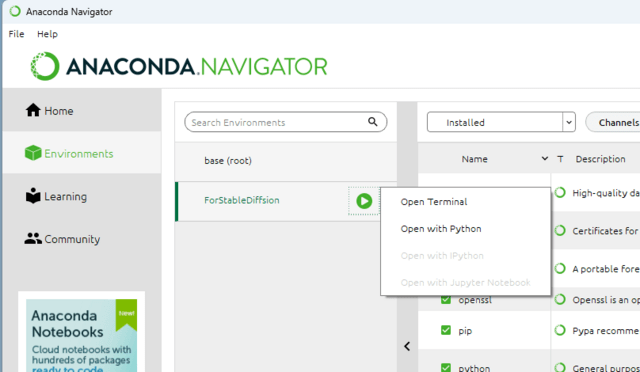Choose Open with Python from the context menu

point(466,229)
